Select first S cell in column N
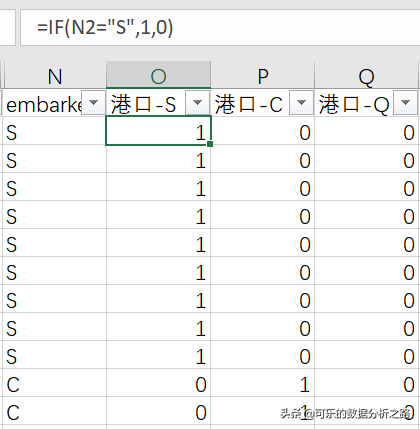Image resolution: width=420 pixels, height=429 pixels. [x=55, y=131]
